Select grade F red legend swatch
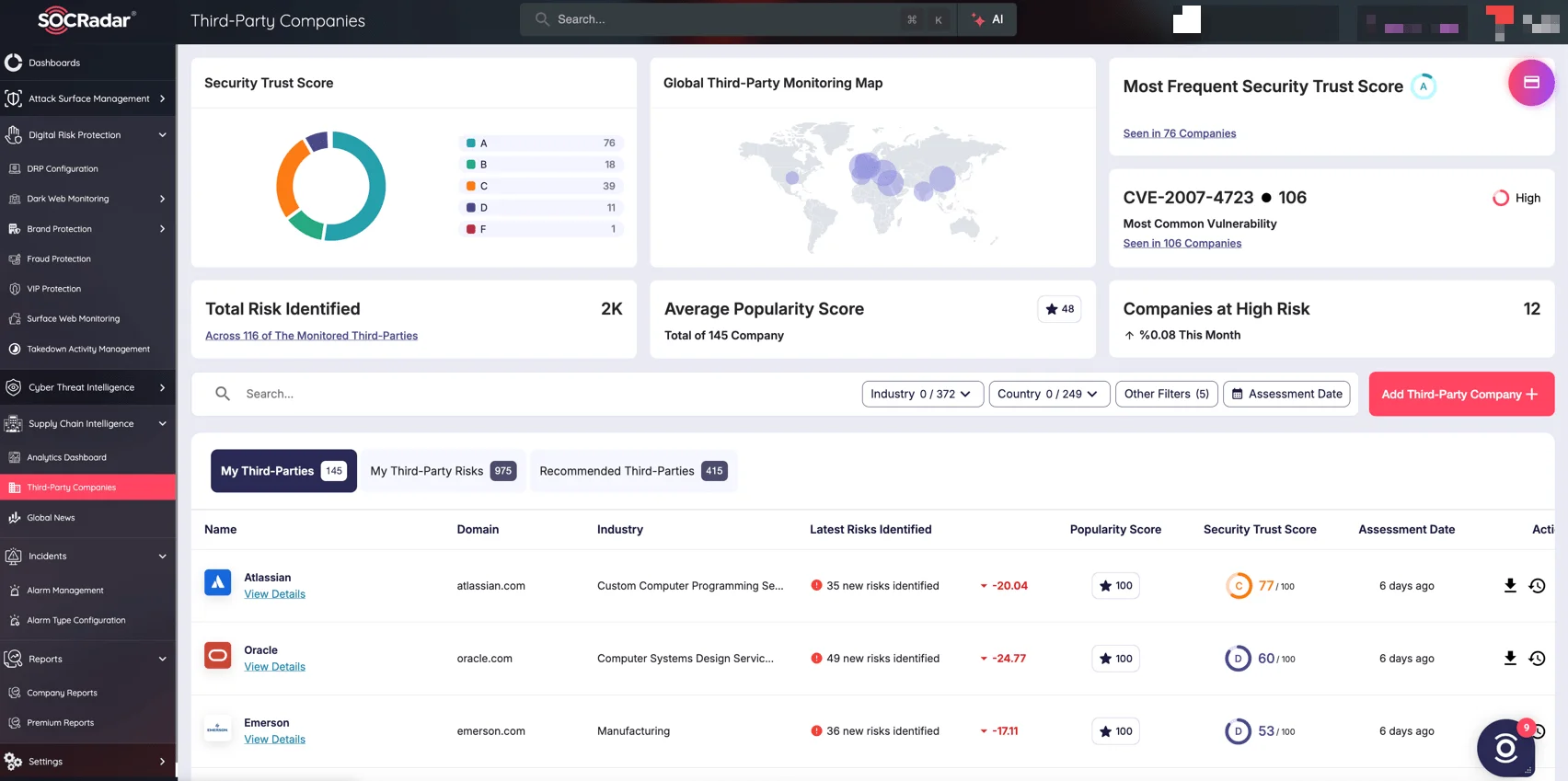 tap(471, 229)
